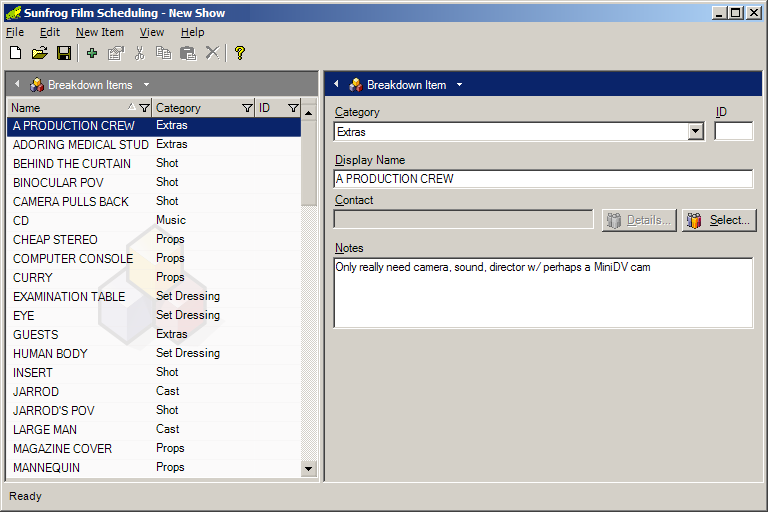Click the Breakdown Item panel icon
The image size is (768, 512).
(x=356, y=85)
